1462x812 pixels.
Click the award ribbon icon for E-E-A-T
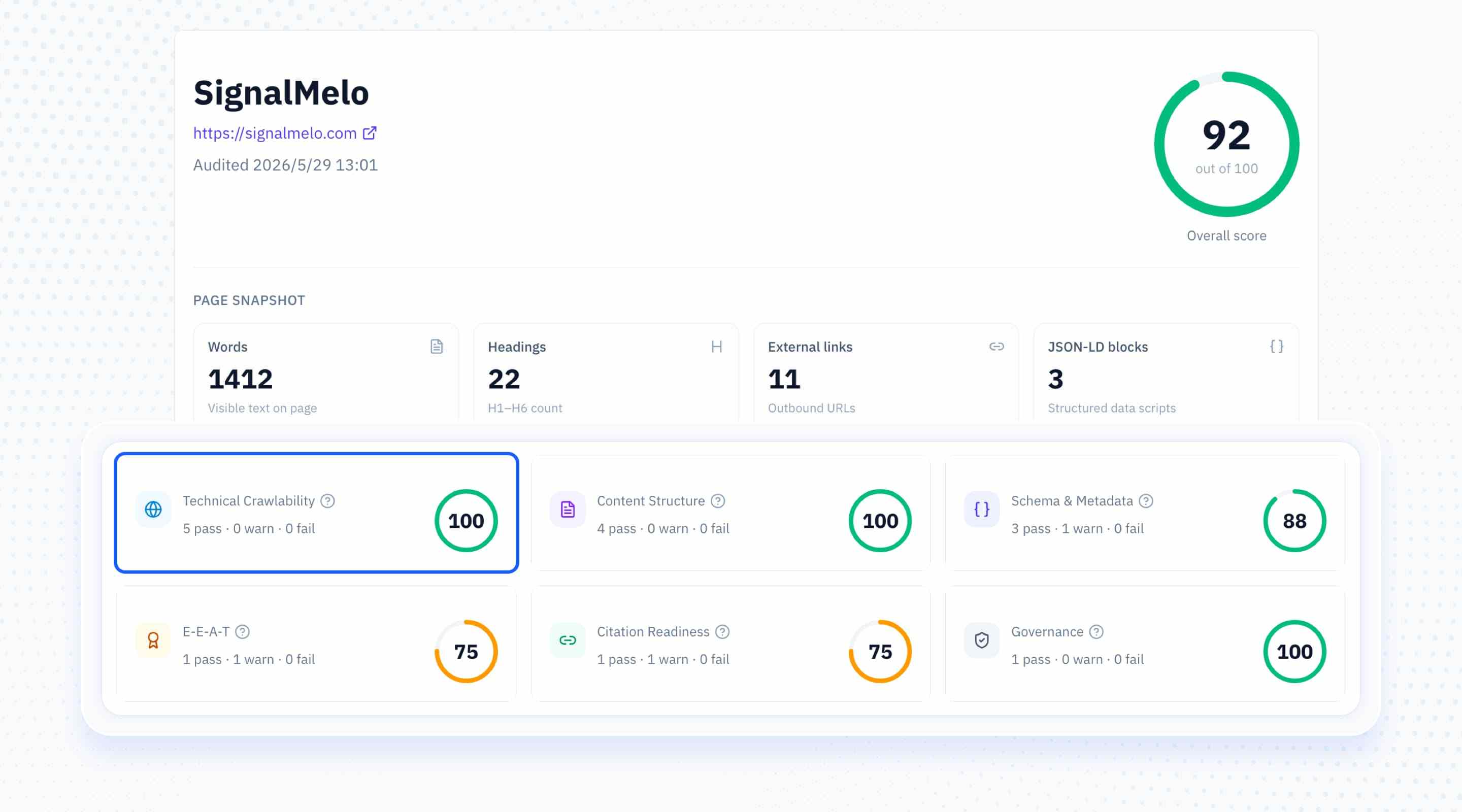pyautogui.click(x=153, y=640)
